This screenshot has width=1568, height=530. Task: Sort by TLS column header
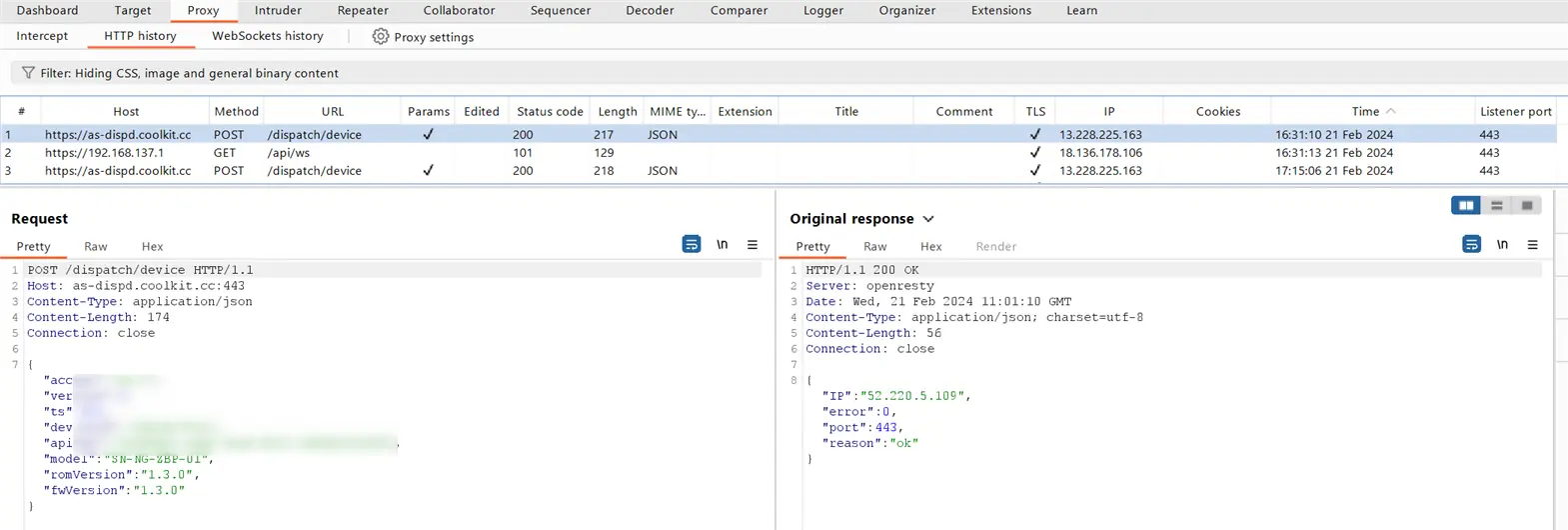coord(1035,111)
